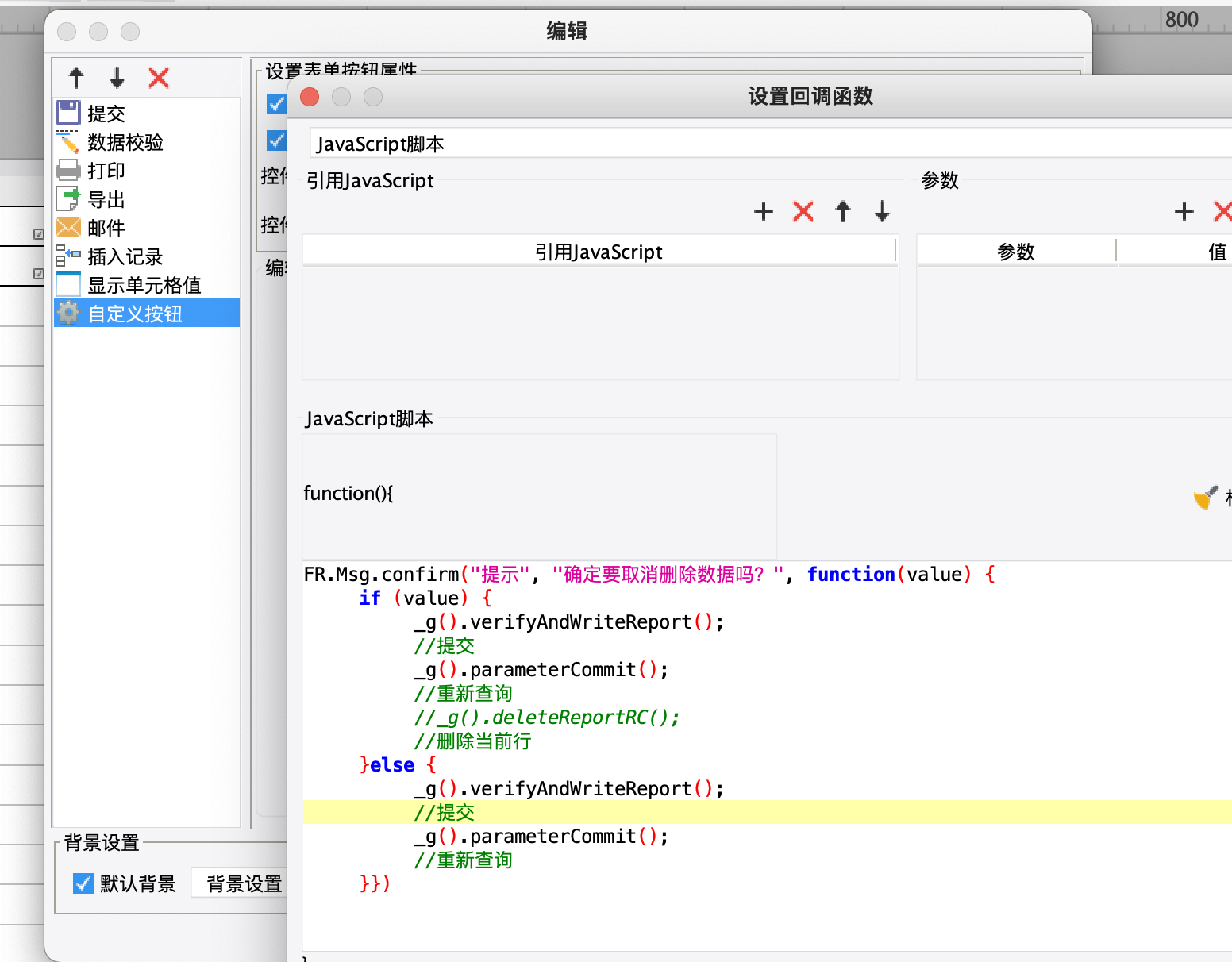Image resolution: width=1232 pixels, height=962 pixels.
Task: Select 数据校验 in the button list
Action: click(x=125, y=142)
